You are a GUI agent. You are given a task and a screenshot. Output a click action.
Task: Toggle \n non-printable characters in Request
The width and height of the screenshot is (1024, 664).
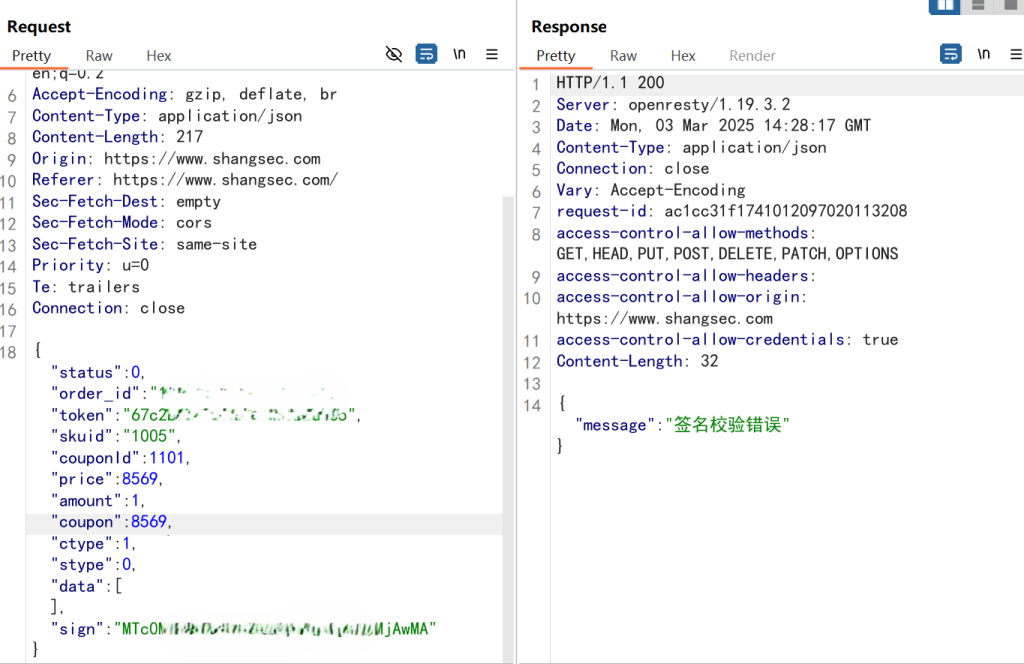point(459,54)
